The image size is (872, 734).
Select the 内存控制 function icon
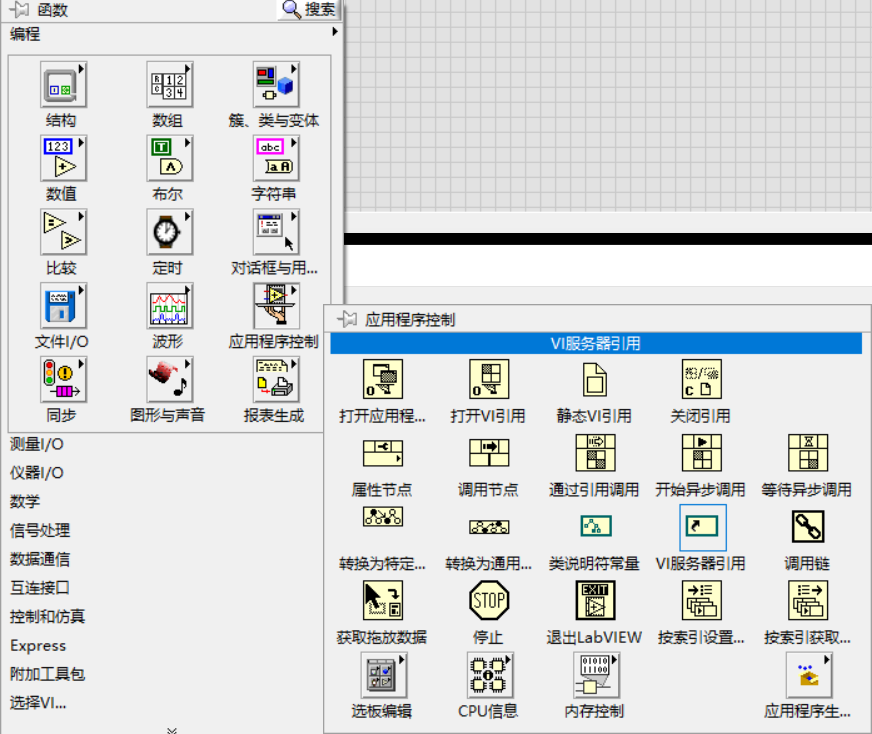pos(596,675)
